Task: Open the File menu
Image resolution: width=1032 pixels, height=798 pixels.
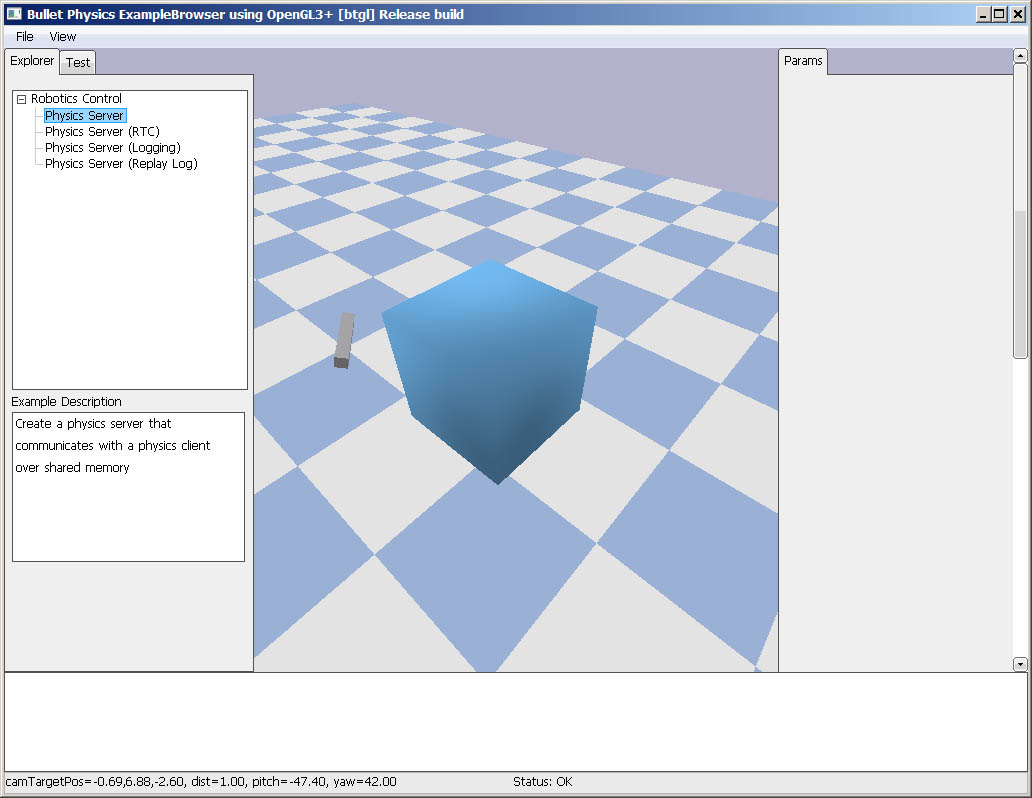Action: pyautogui.click(x=24, y=37)
